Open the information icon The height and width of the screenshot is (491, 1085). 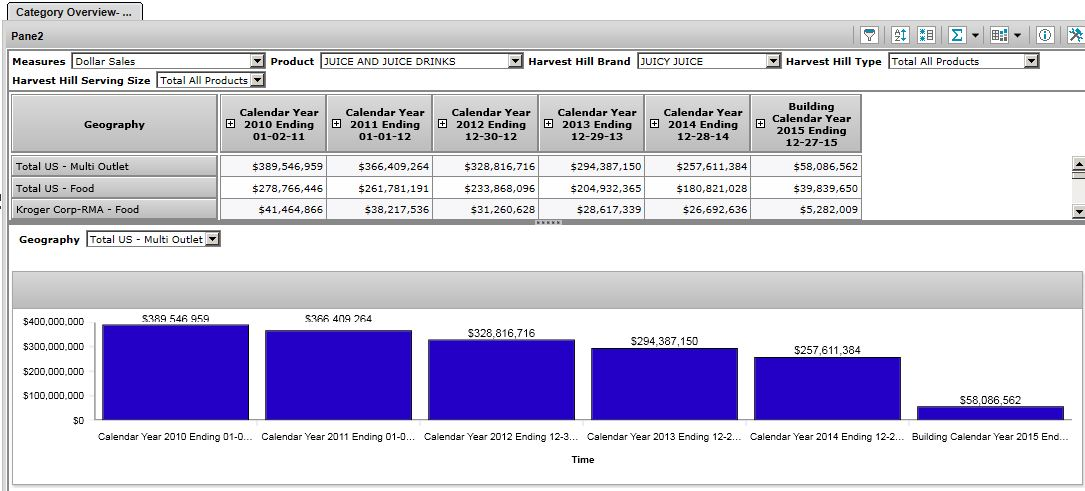tap(1045, 35)
